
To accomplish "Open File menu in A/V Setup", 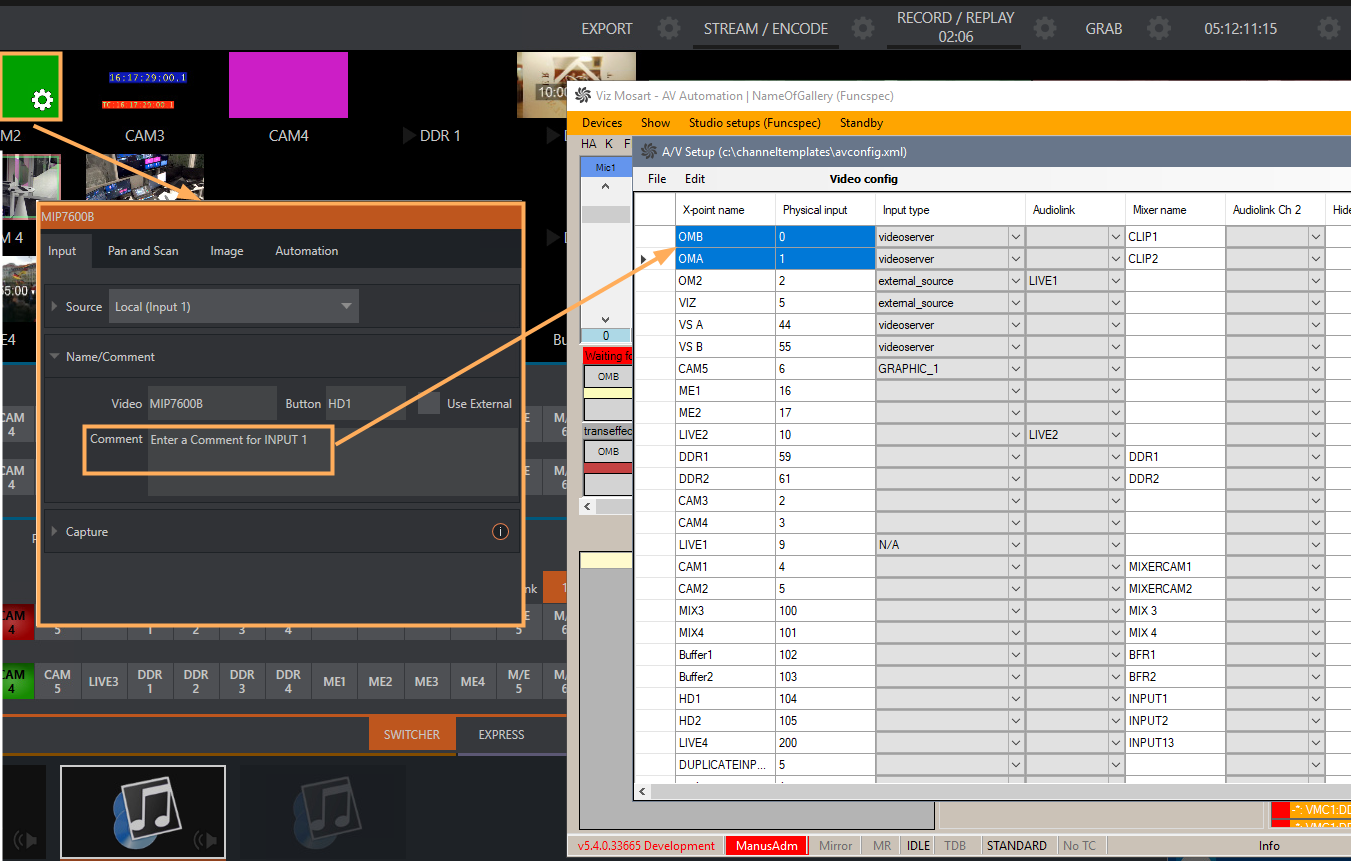I will [x=657, y=179].
